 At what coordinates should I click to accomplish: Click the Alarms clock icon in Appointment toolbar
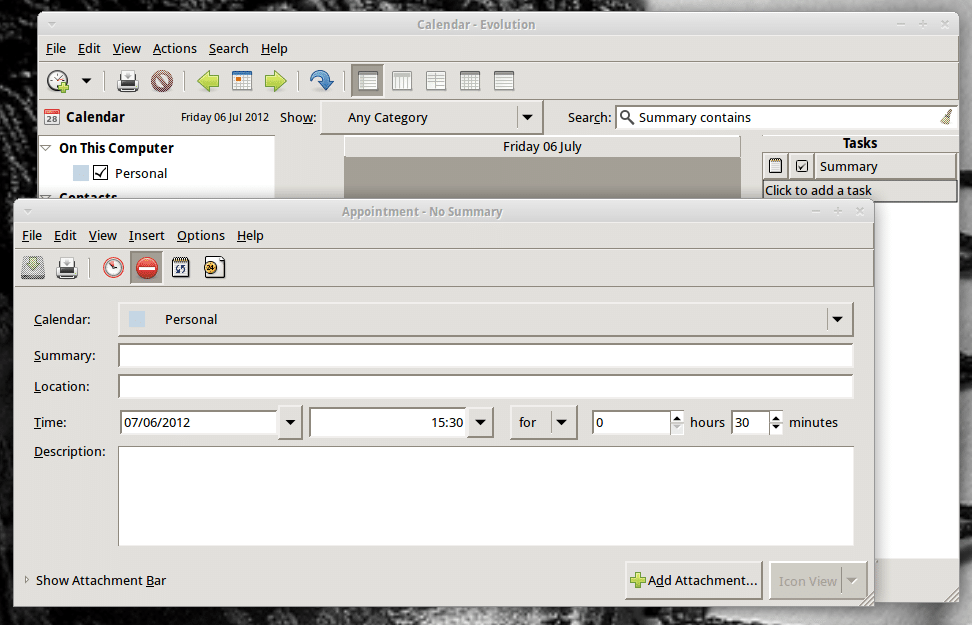(113, 268)
